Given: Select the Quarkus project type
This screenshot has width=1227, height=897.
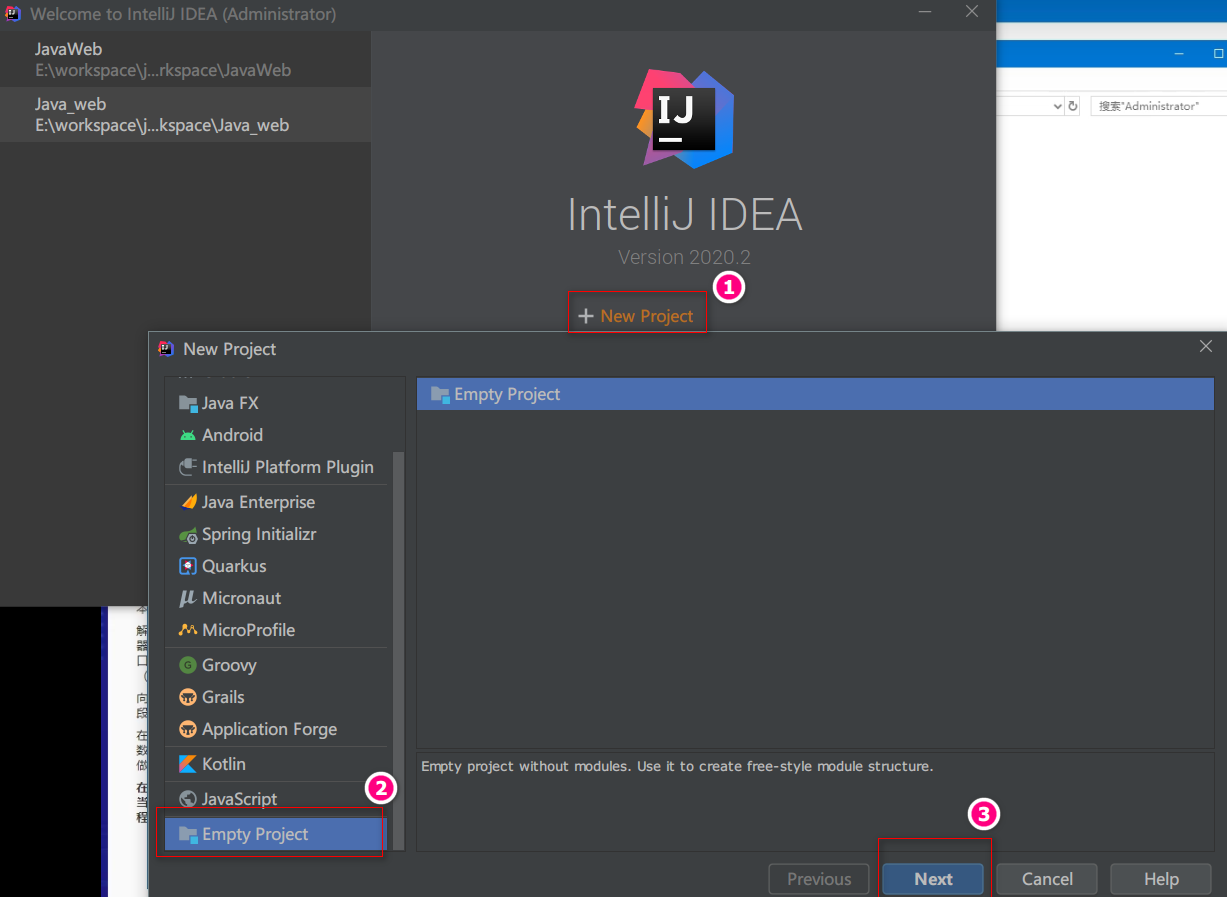Looking at the screenshot, I should click(275, 566).
